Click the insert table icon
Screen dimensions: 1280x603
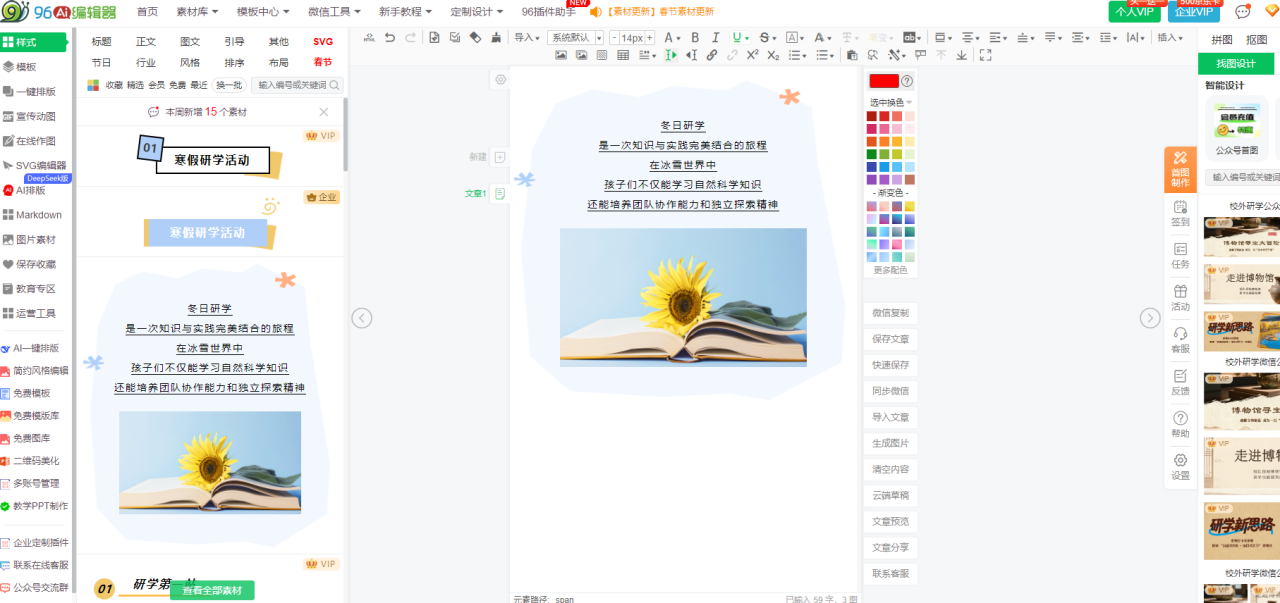tap(623, 55)
